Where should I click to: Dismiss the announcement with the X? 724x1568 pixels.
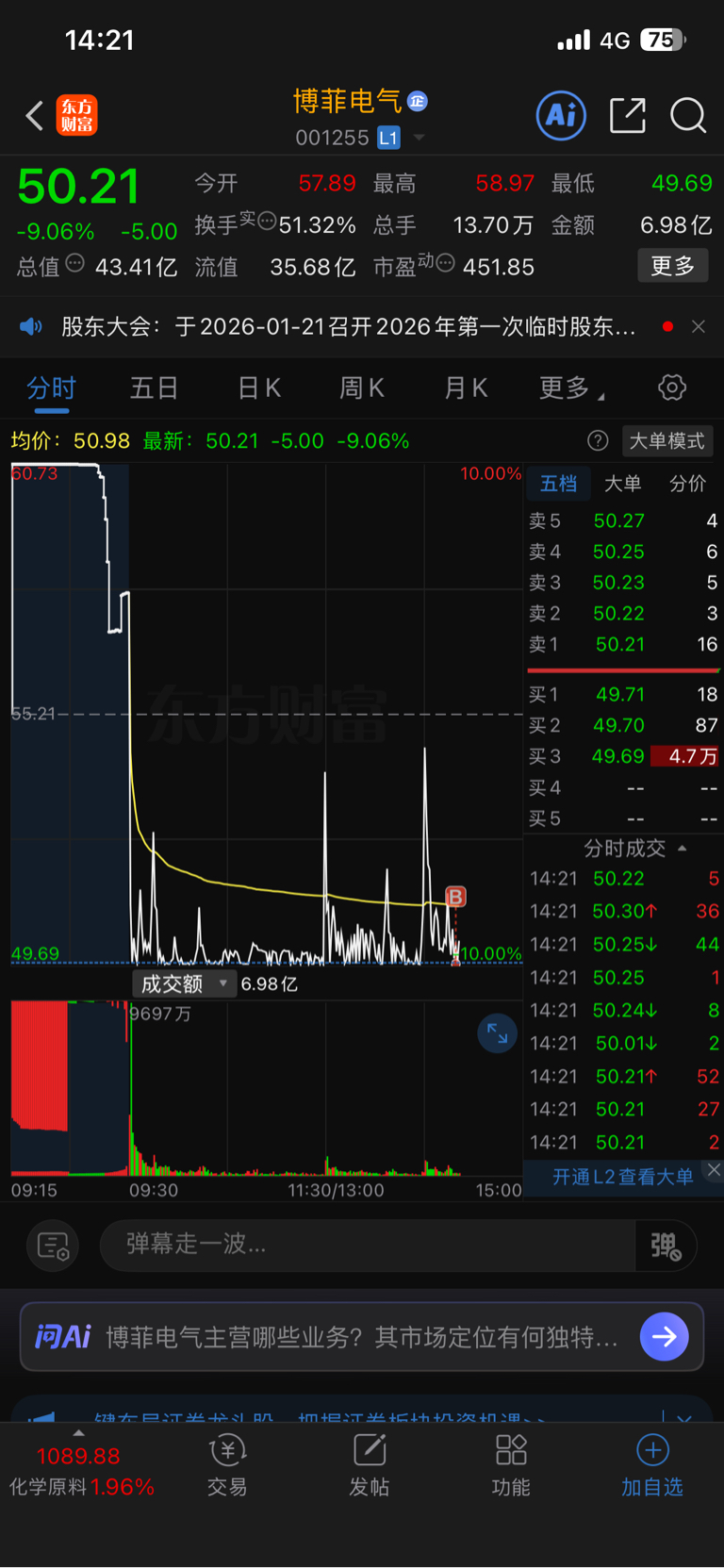699,326
